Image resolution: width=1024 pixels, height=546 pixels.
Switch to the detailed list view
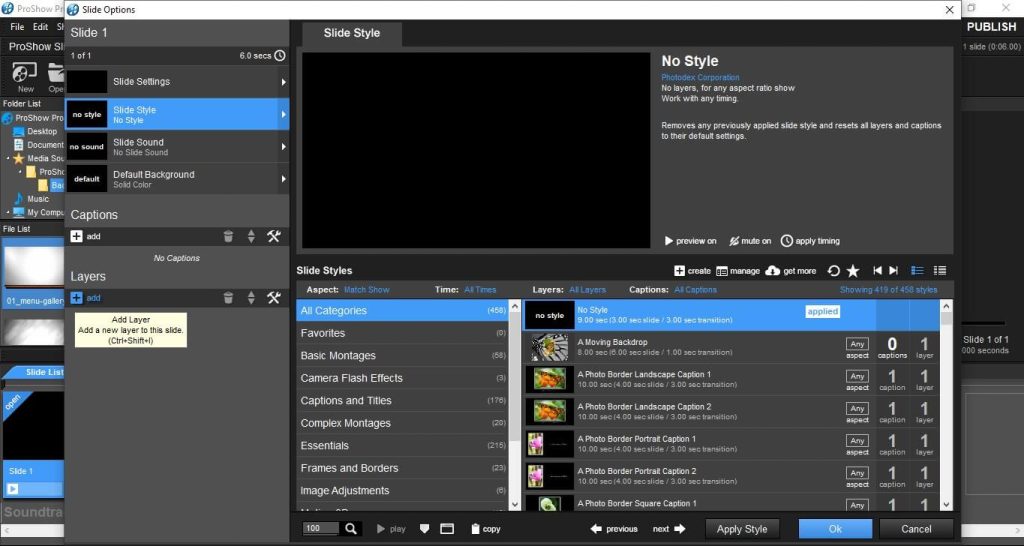939,271
